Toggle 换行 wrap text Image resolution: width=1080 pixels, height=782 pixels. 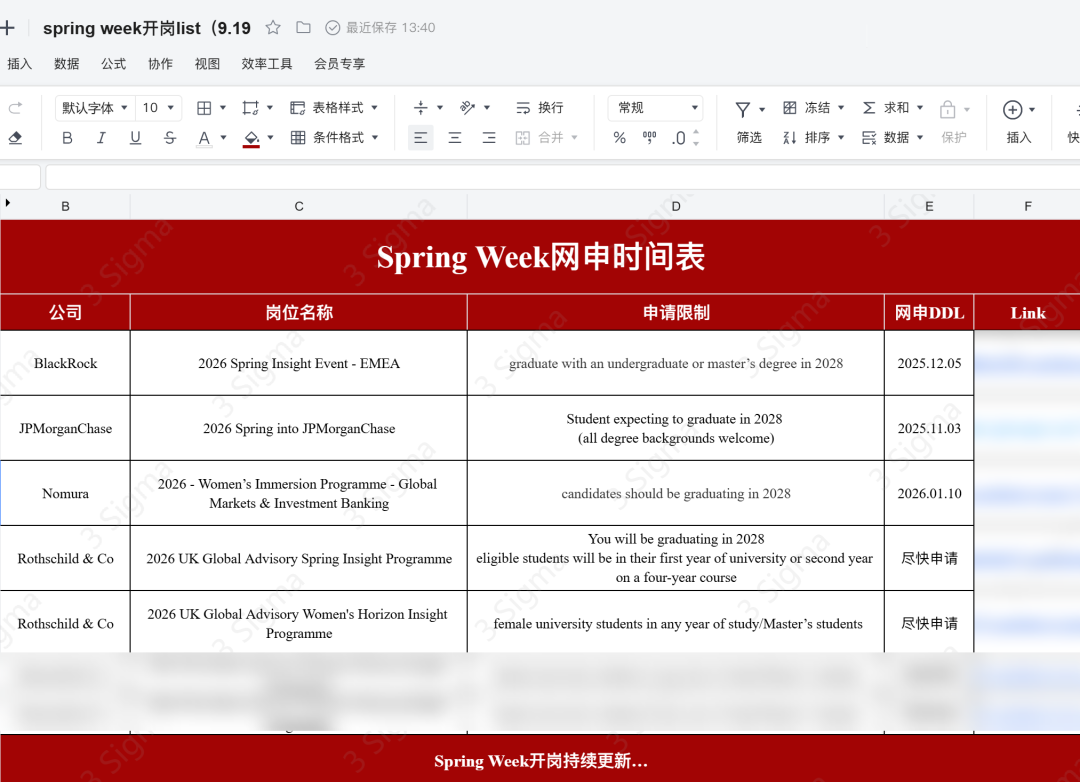539,107
